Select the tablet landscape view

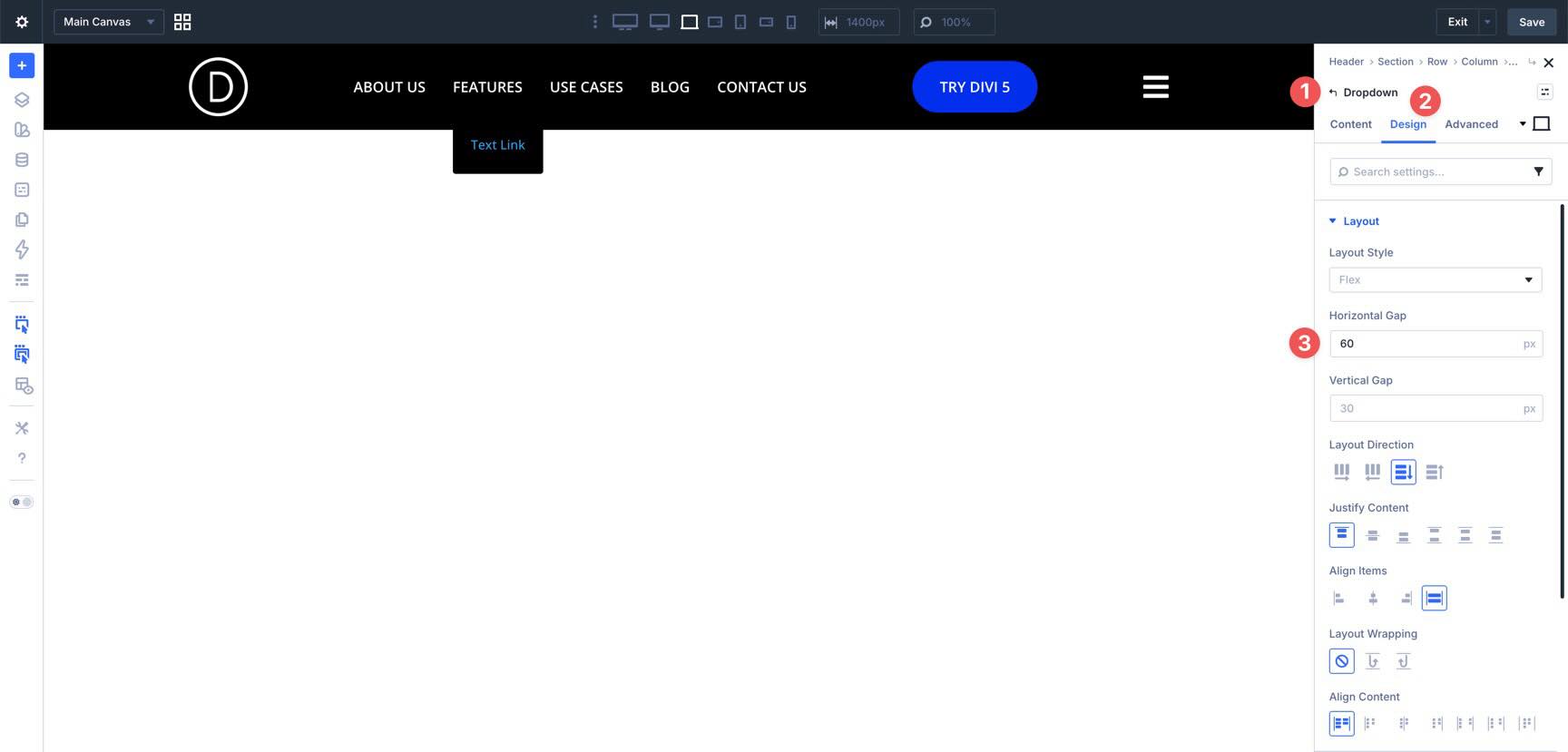(x=715, y=22)
